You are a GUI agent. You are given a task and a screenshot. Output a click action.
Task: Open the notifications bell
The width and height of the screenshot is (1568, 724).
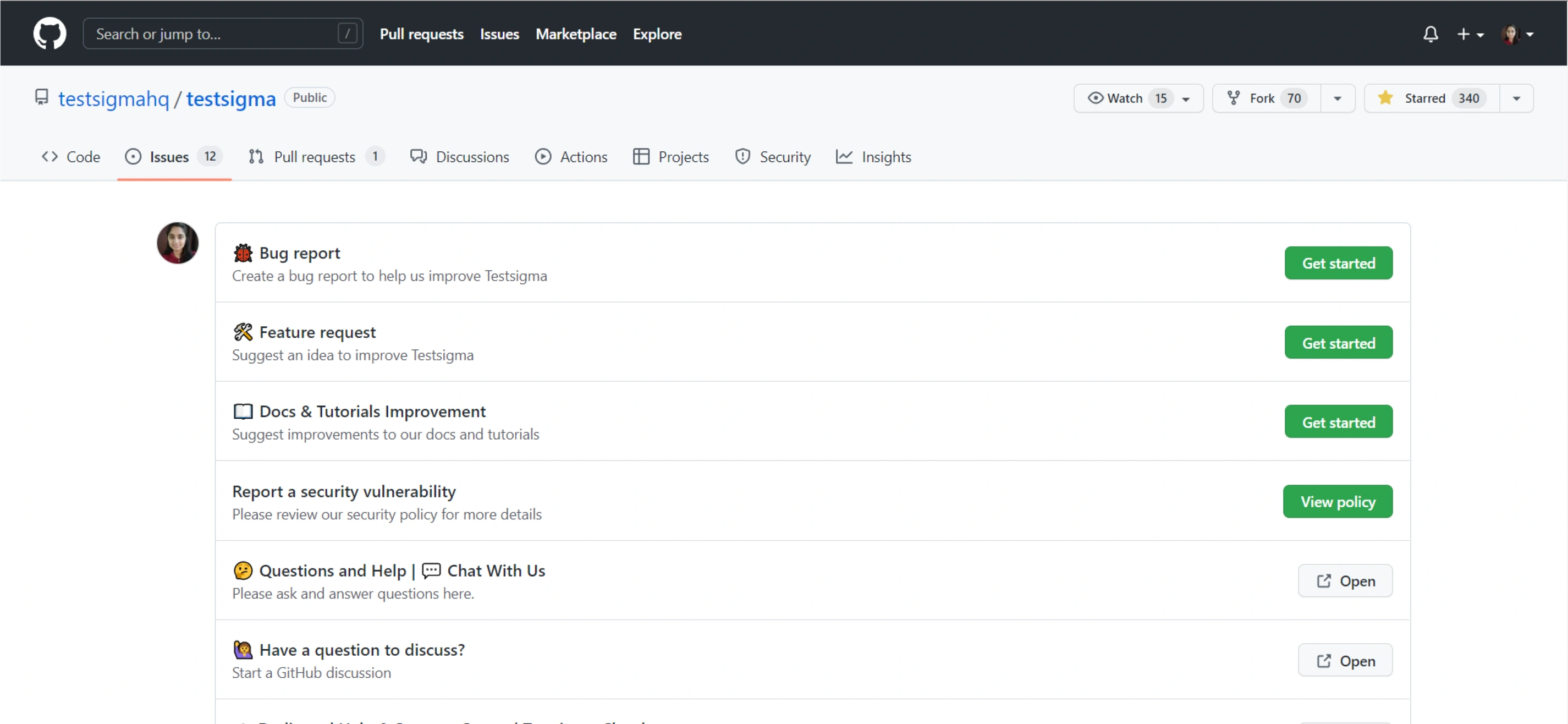[1430, 34]
